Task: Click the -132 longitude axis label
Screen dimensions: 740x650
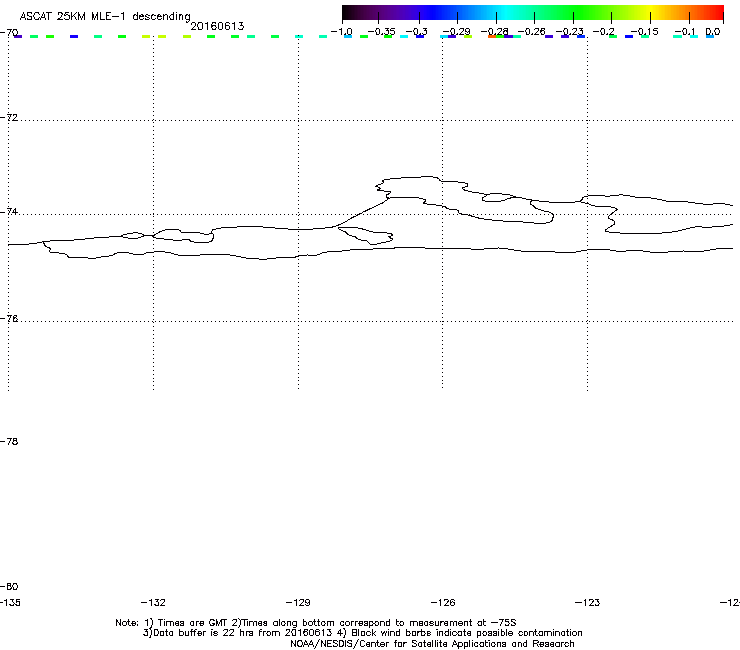Action: pyautogui.click(x=153, y=602)
